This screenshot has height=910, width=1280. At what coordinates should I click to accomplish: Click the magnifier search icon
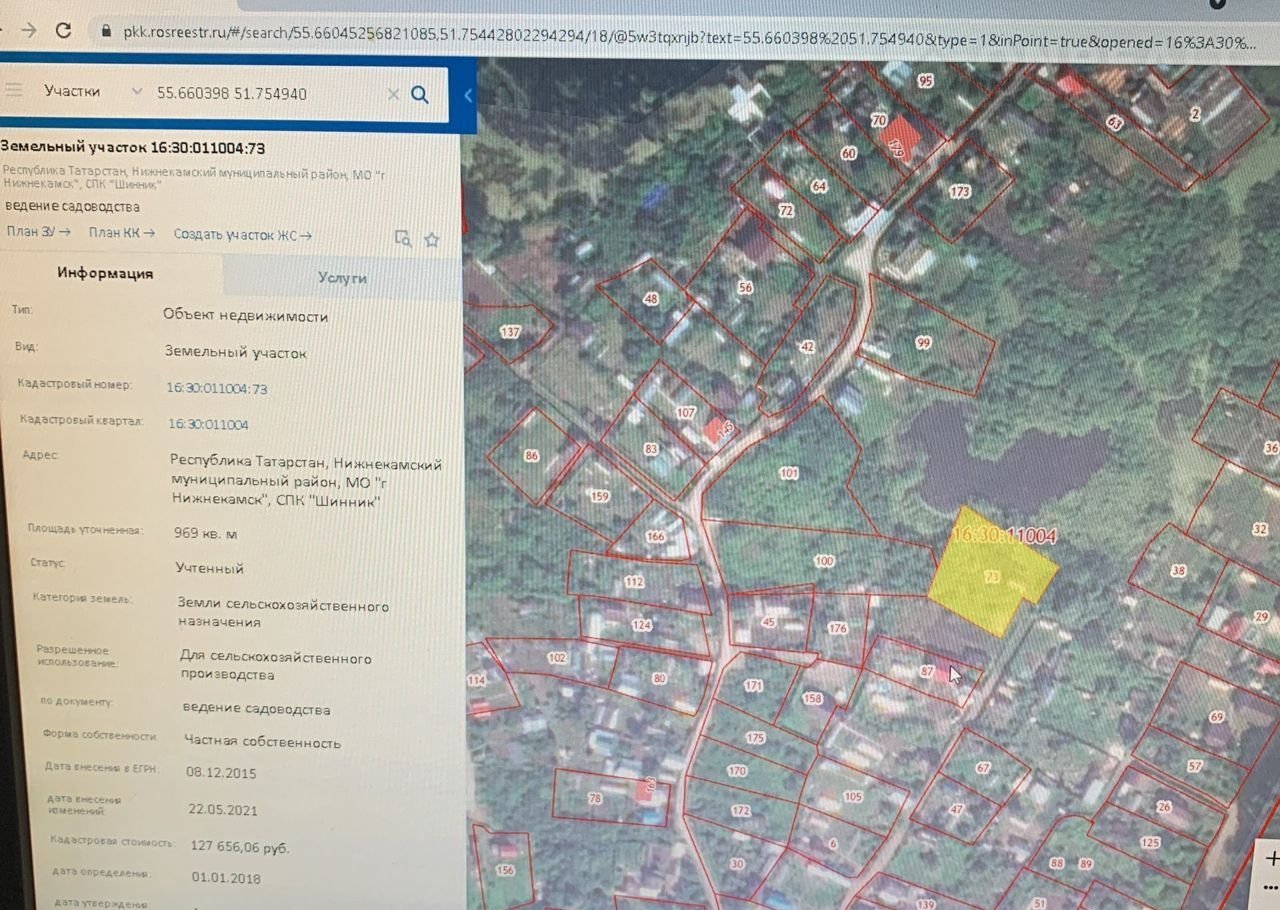pyautogui.click(x=420, y=94)
